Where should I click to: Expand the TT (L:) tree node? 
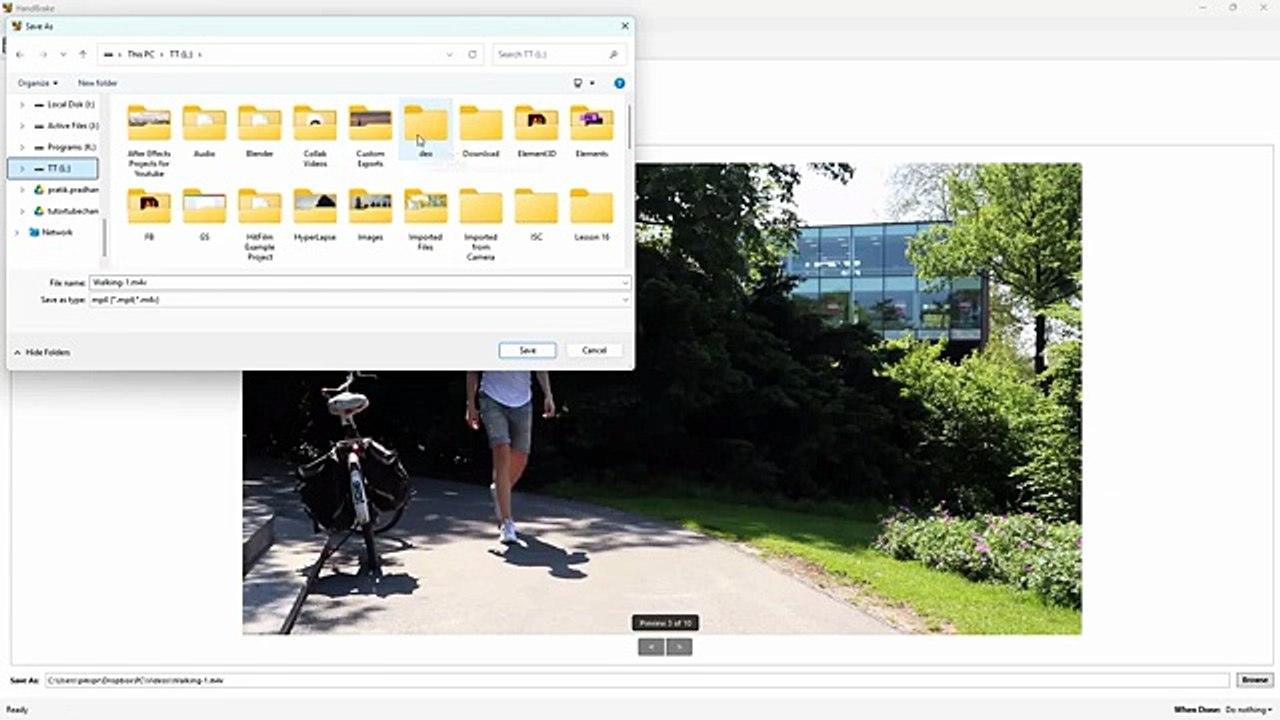22,169
